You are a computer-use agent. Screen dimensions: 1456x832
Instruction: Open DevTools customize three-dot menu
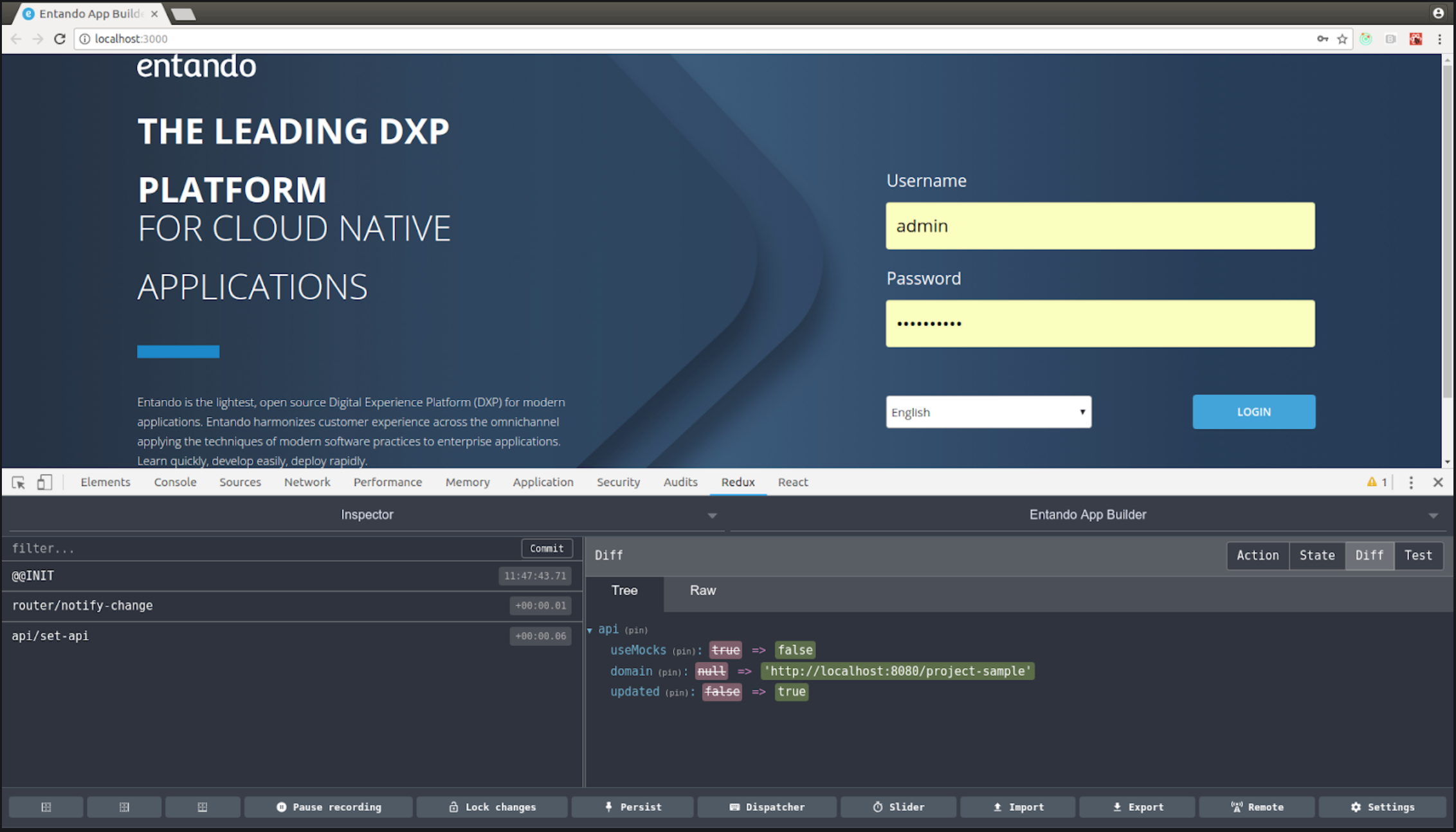[1411, 482]
